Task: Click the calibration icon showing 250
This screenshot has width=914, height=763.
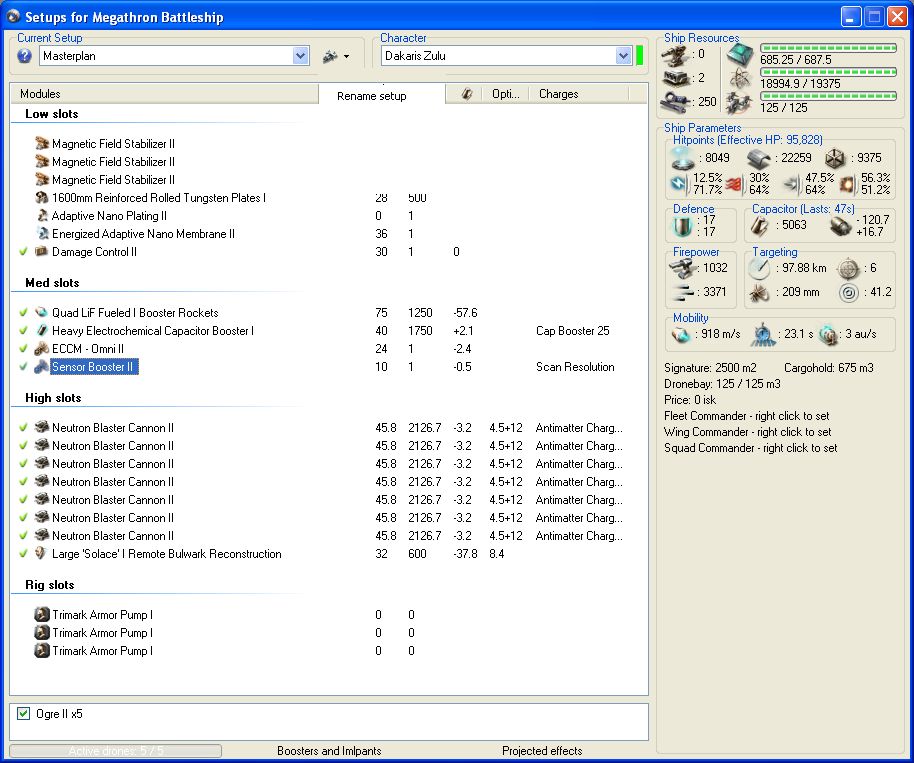Action: point(676,101)
